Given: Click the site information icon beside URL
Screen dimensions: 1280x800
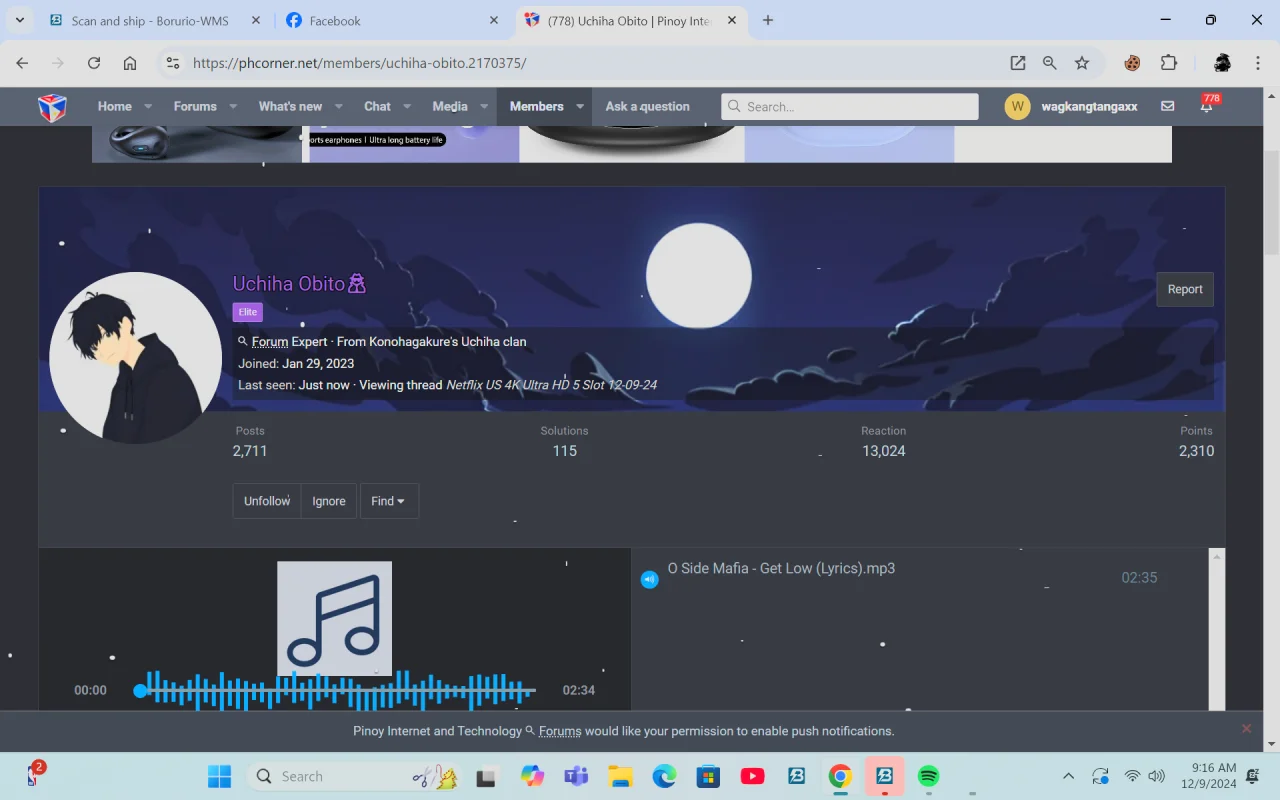Looking at the screenshot, I should pos(173,63).
